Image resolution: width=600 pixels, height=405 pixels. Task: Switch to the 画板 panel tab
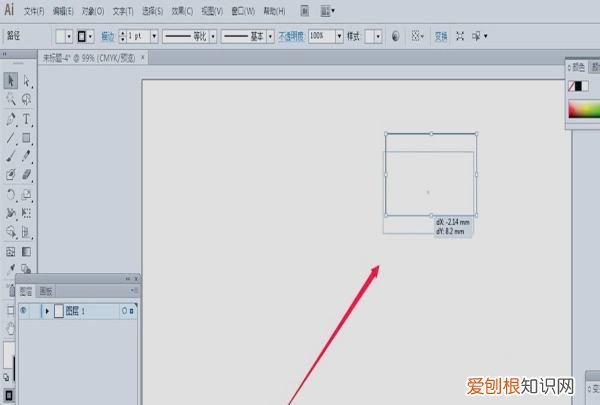(x=45, y=291)
